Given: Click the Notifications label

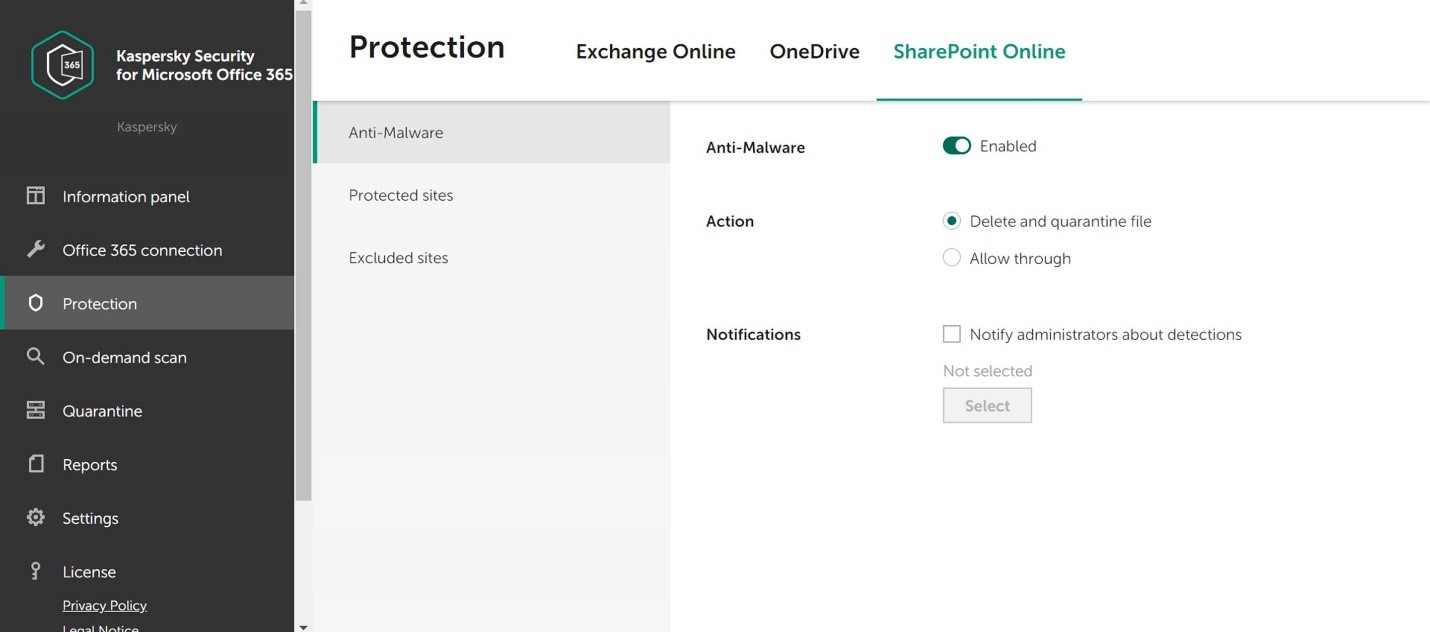Looking at the screenshot, I should pyautogui.click(x=753, y=335).
